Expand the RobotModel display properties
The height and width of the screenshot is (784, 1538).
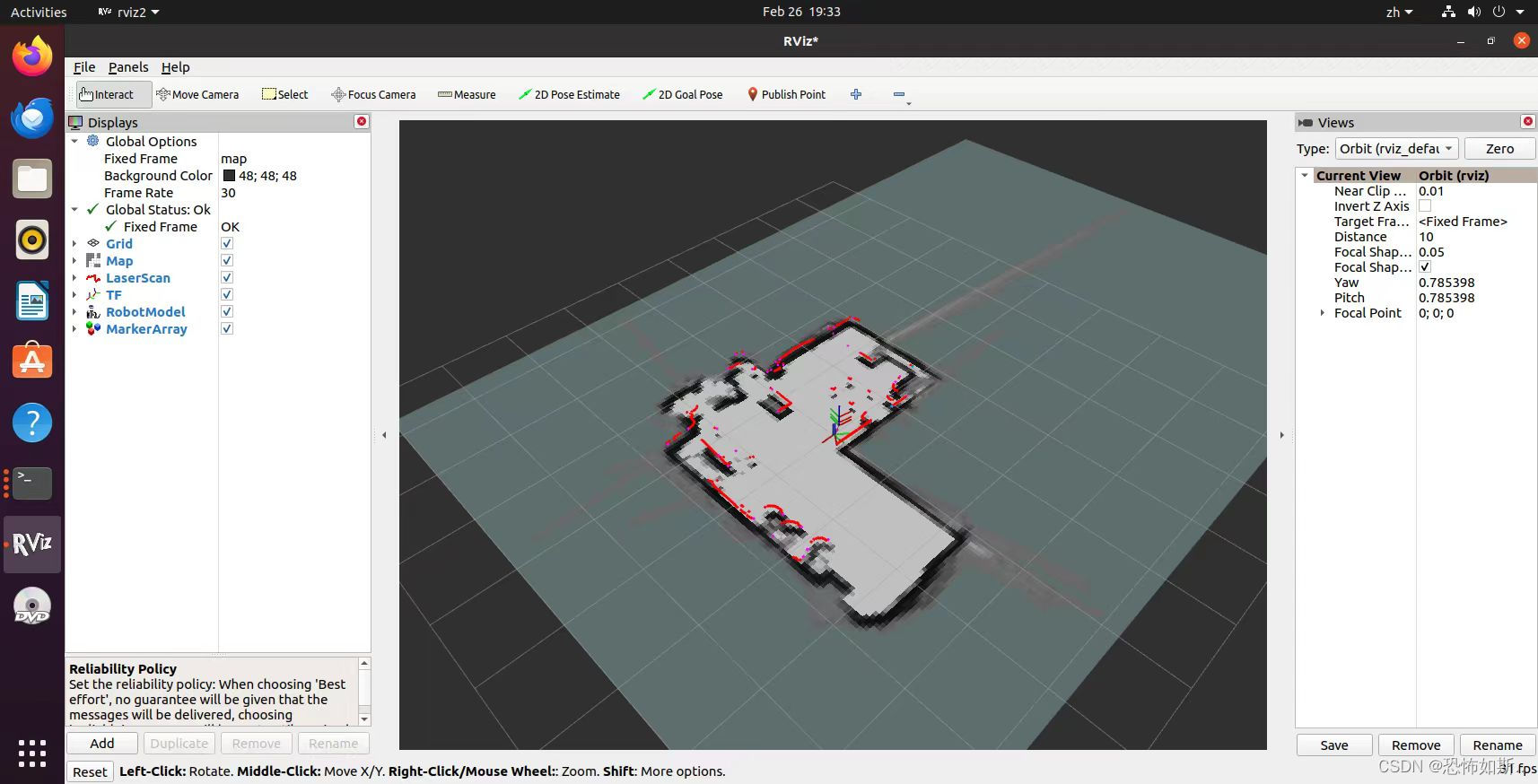[x=74, y=311]
